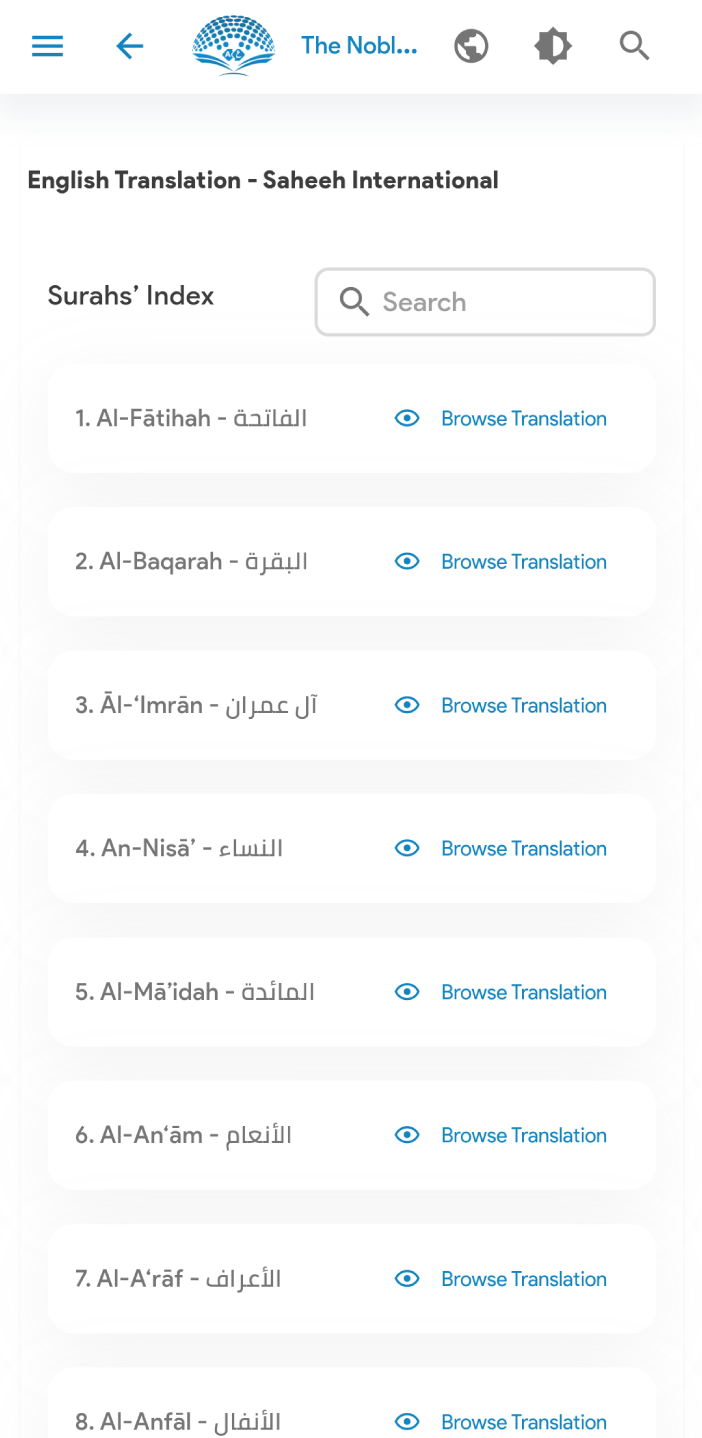Viewport: 702px width, 1438px height.
Task: Toggle the eye icon next to An-Nisā'
Action: click(x=407, y=848)
